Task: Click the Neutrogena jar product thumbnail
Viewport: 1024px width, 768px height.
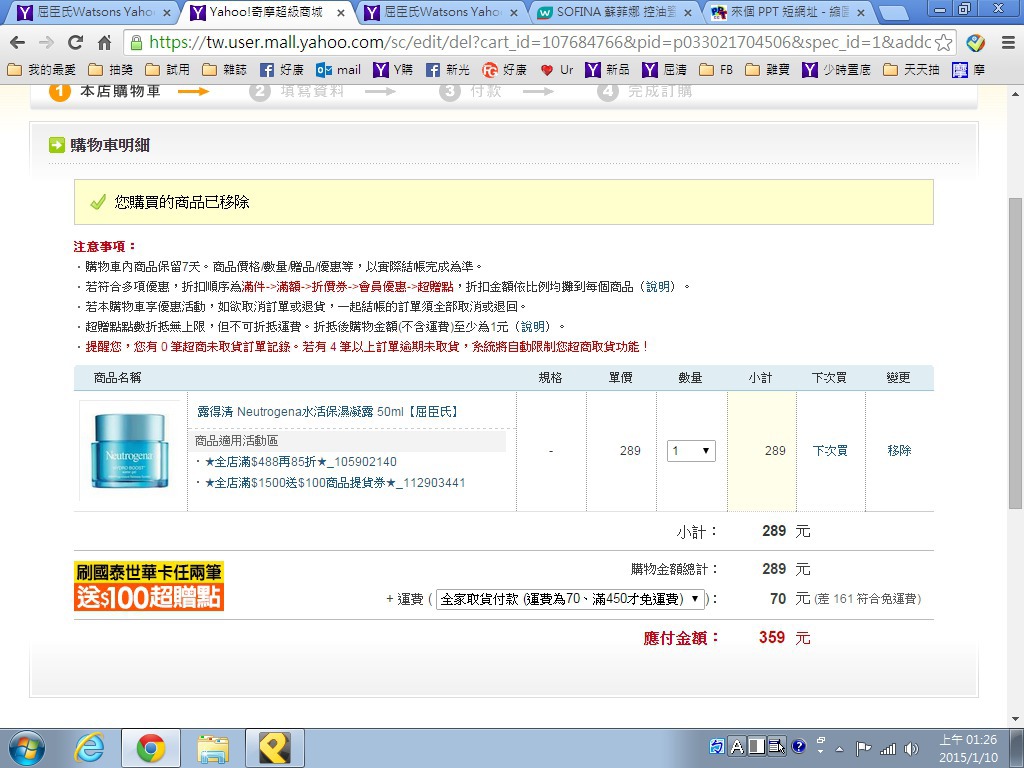Action: pyautogui.click(x=130, y=451)
